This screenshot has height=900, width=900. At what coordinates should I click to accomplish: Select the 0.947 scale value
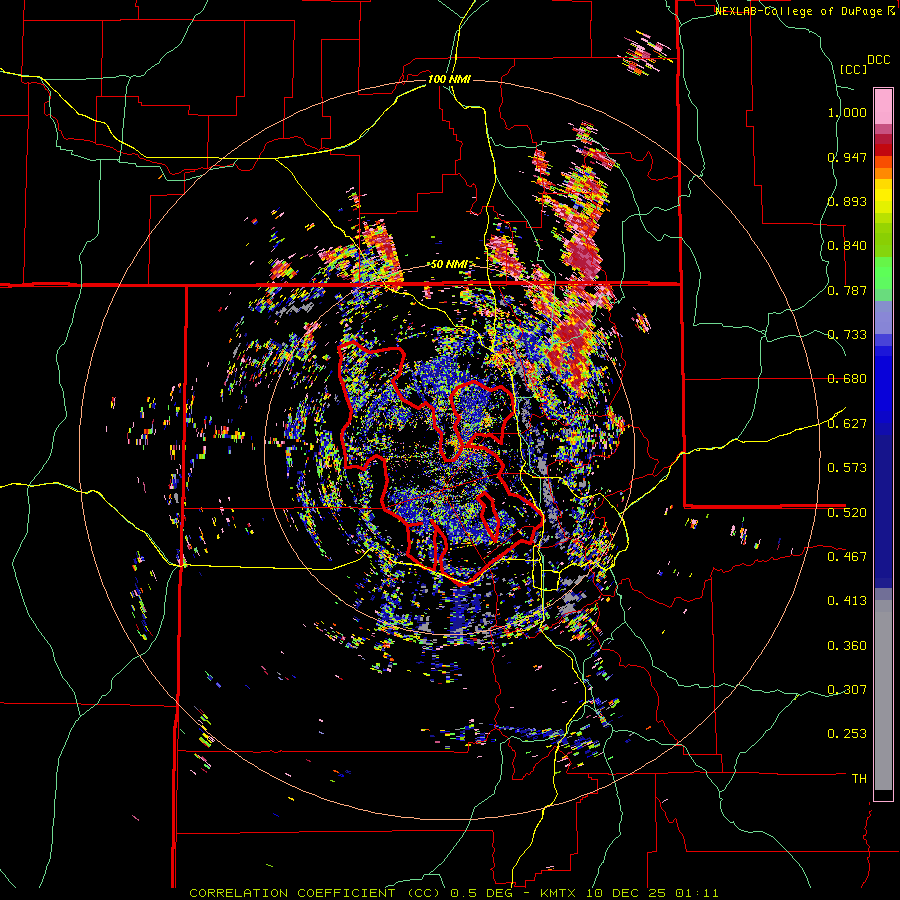click(x=847, y=157)
